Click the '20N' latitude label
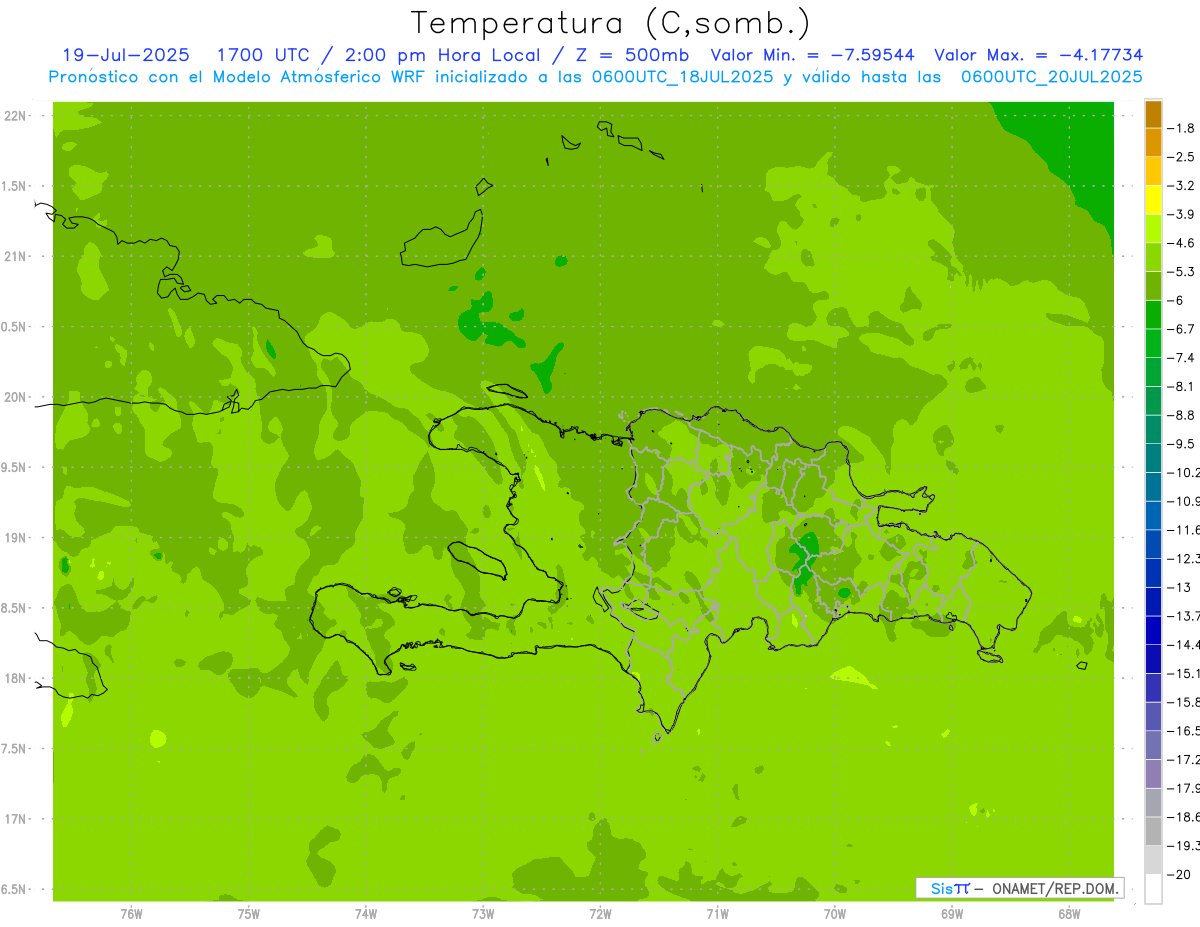1200x927 pixels. click(x=16, y=397)
